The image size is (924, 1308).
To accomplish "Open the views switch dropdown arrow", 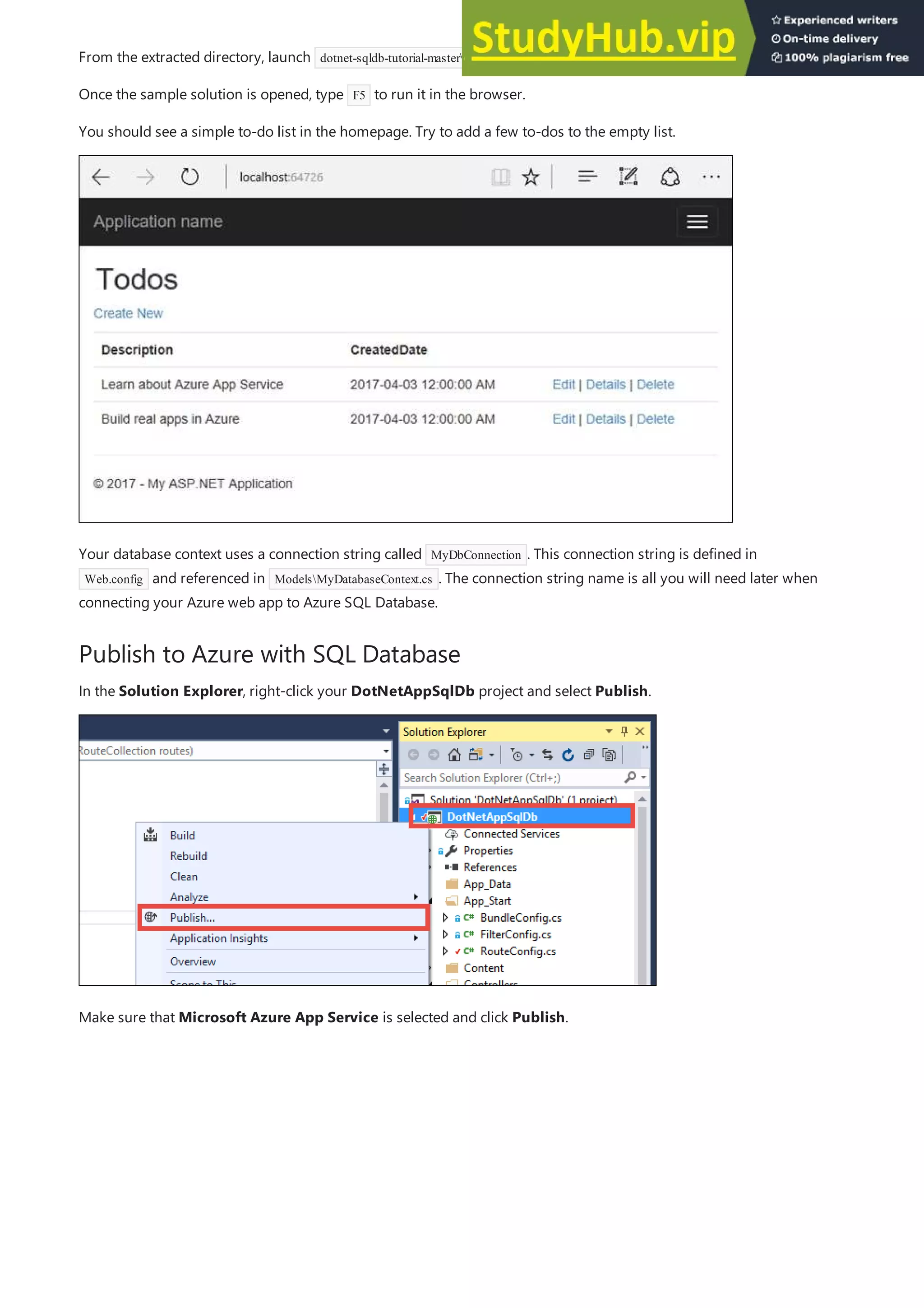I will point(491,756).
